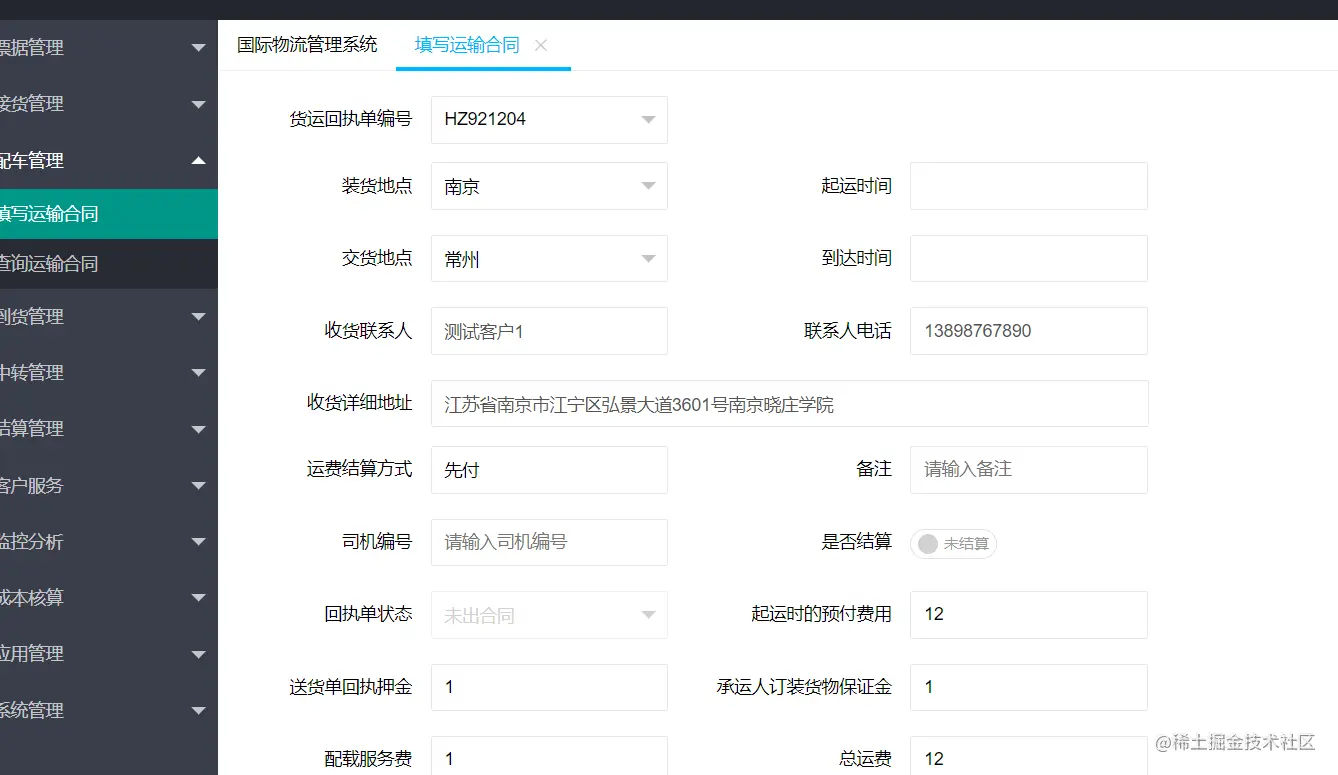Focus the 收货联系人 input field
Screen dimensions: 1338x775
(x=549, y=331)
